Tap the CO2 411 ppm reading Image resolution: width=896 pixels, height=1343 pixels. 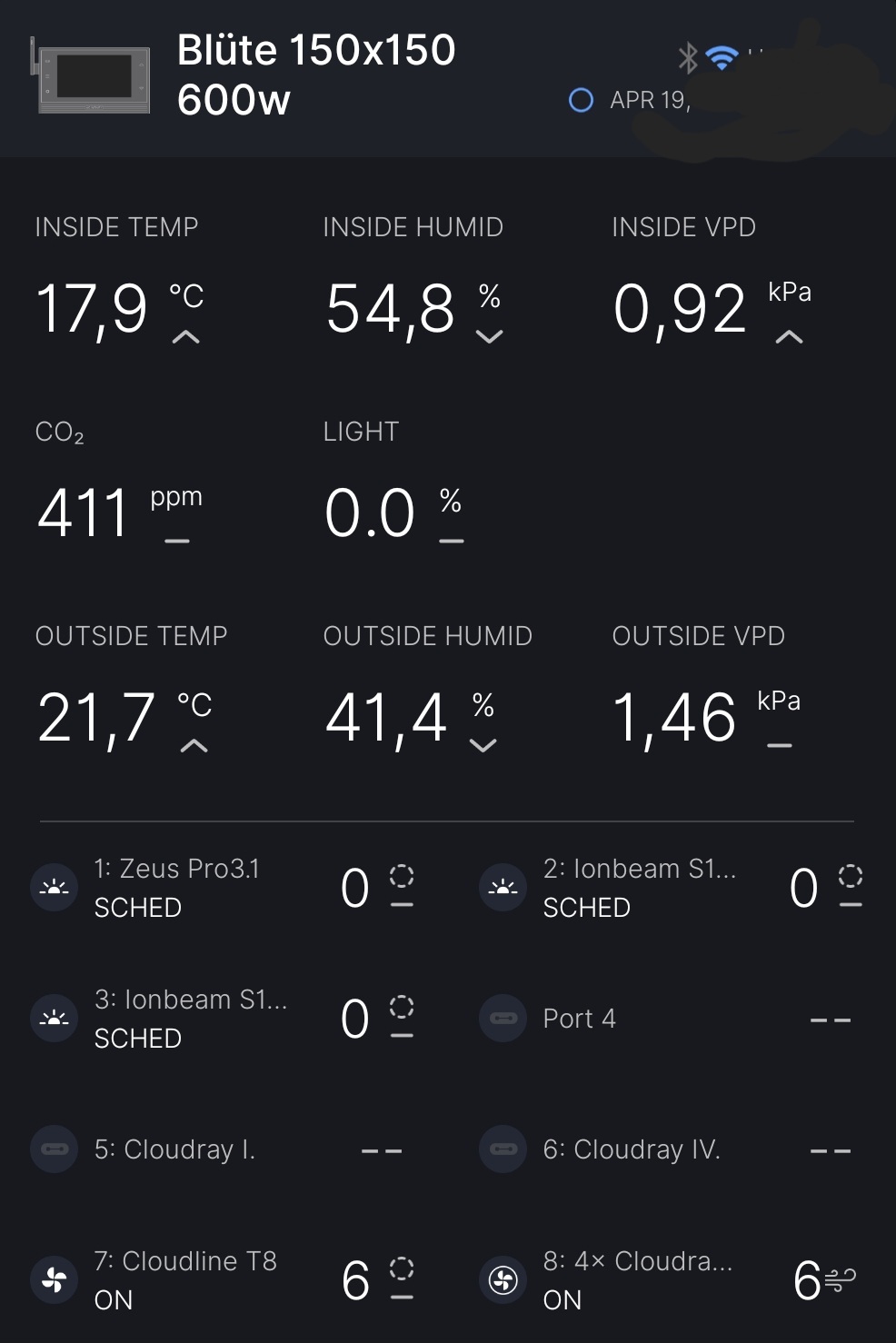click(x=84, y=513)
